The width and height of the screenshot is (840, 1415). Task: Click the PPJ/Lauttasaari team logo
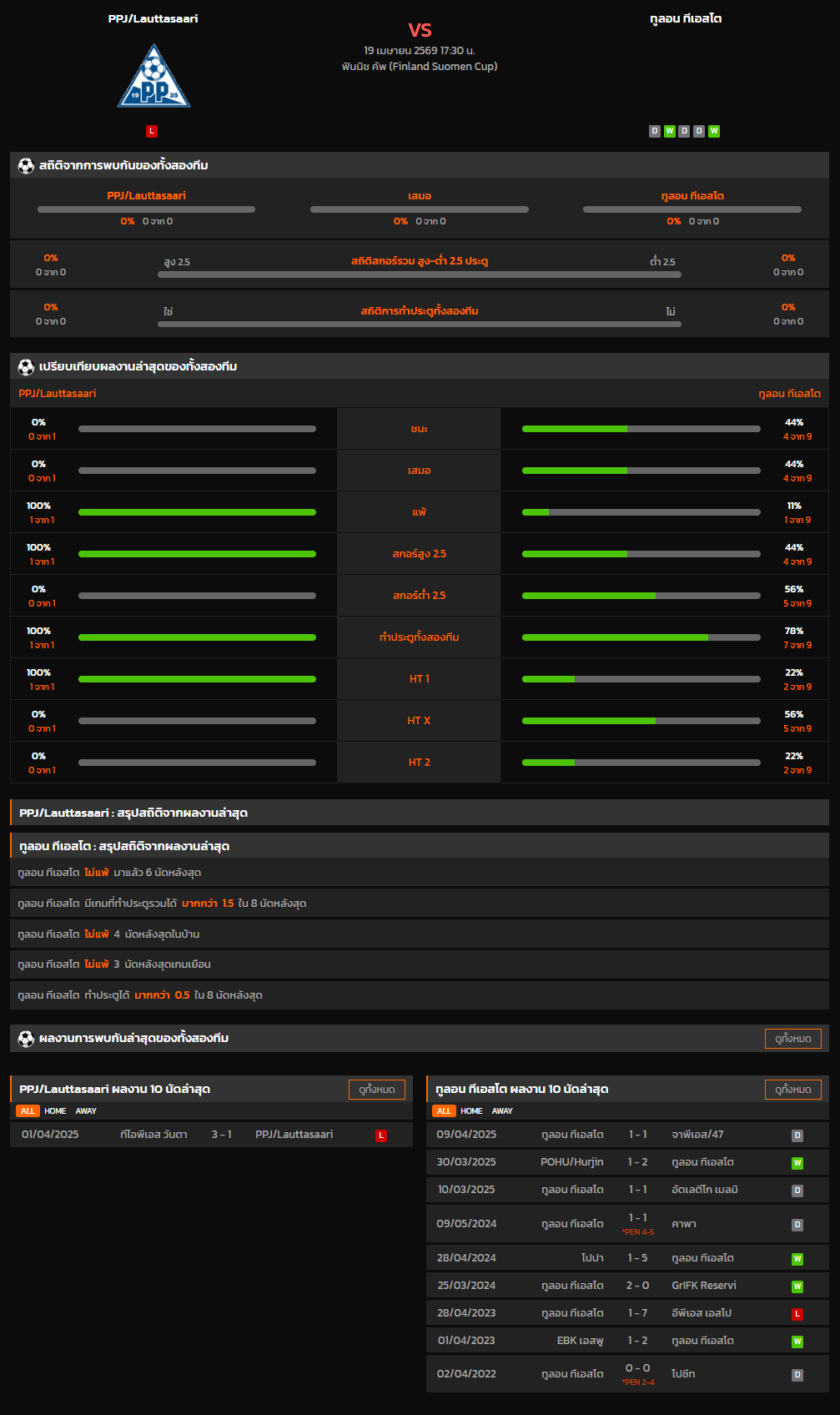point(153,77)
